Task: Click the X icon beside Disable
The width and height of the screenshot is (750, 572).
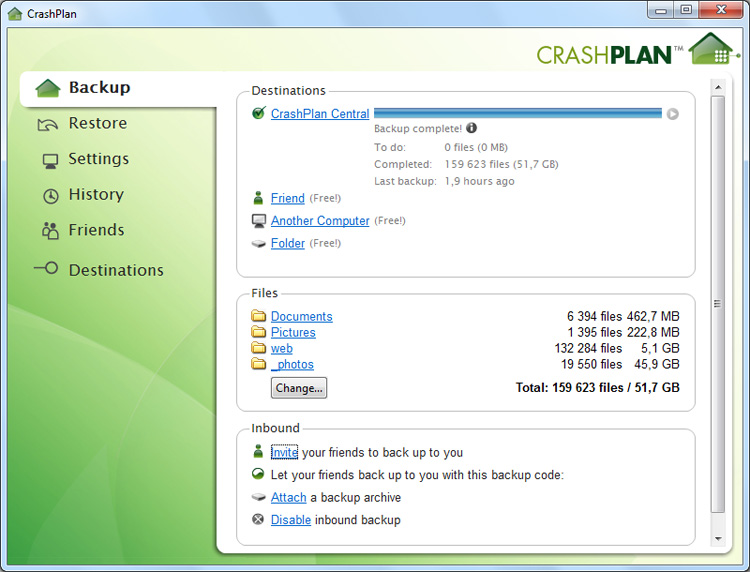Action: [x=258, y=519]
